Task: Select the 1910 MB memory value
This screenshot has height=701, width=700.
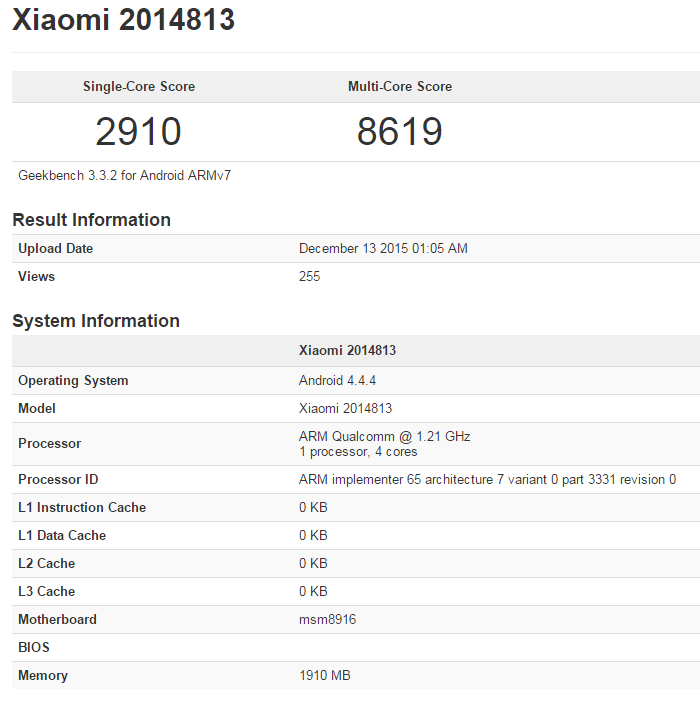Action: click(325, 676)
